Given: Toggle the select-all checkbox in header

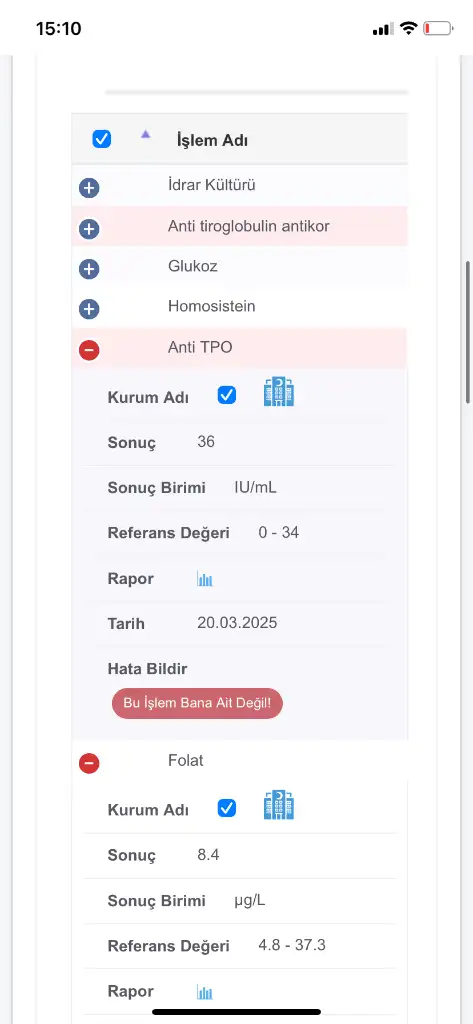Looking at the screenshot, I should pyautogui.click(x=102, y=139).
